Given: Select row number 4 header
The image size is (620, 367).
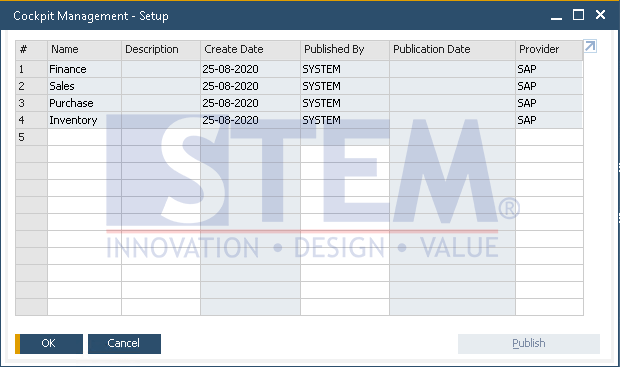Looking at the screenshot, I should (x=31, y=120).
